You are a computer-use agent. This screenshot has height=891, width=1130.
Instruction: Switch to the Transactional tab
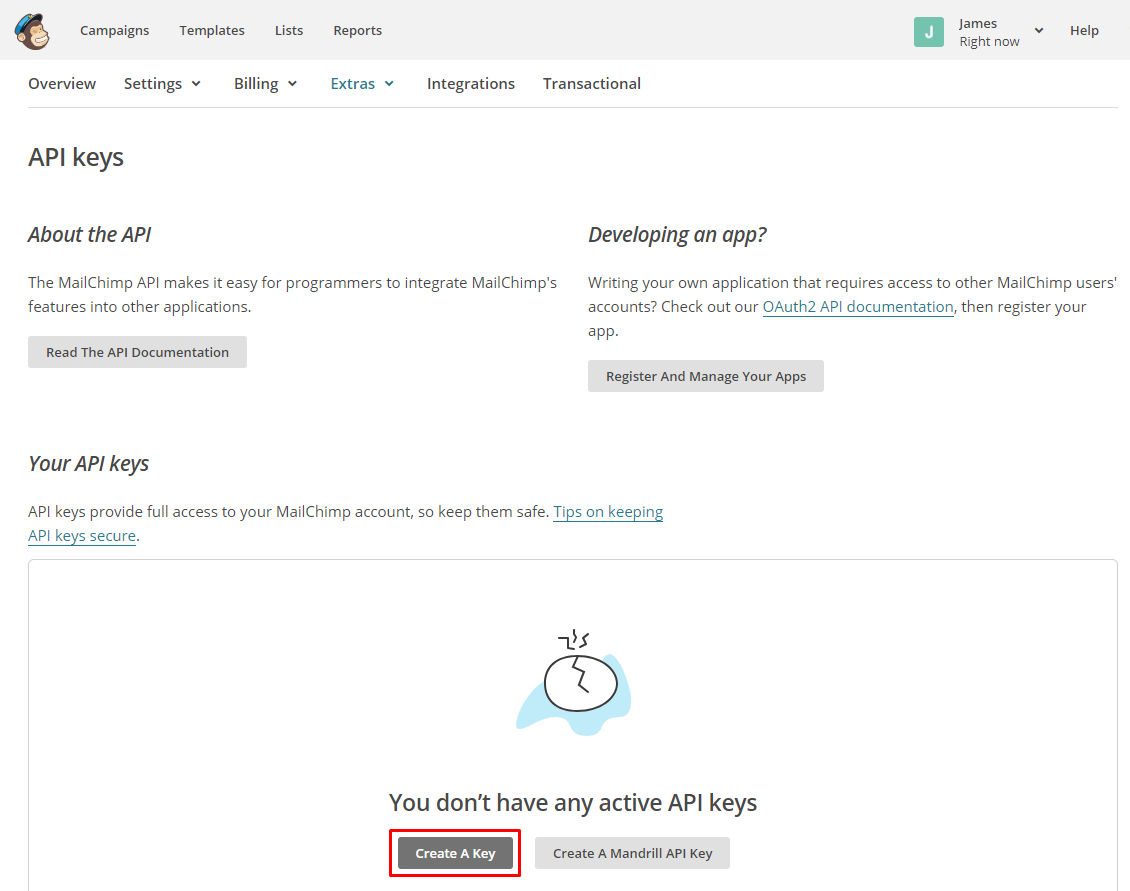[x=592, y=84]
